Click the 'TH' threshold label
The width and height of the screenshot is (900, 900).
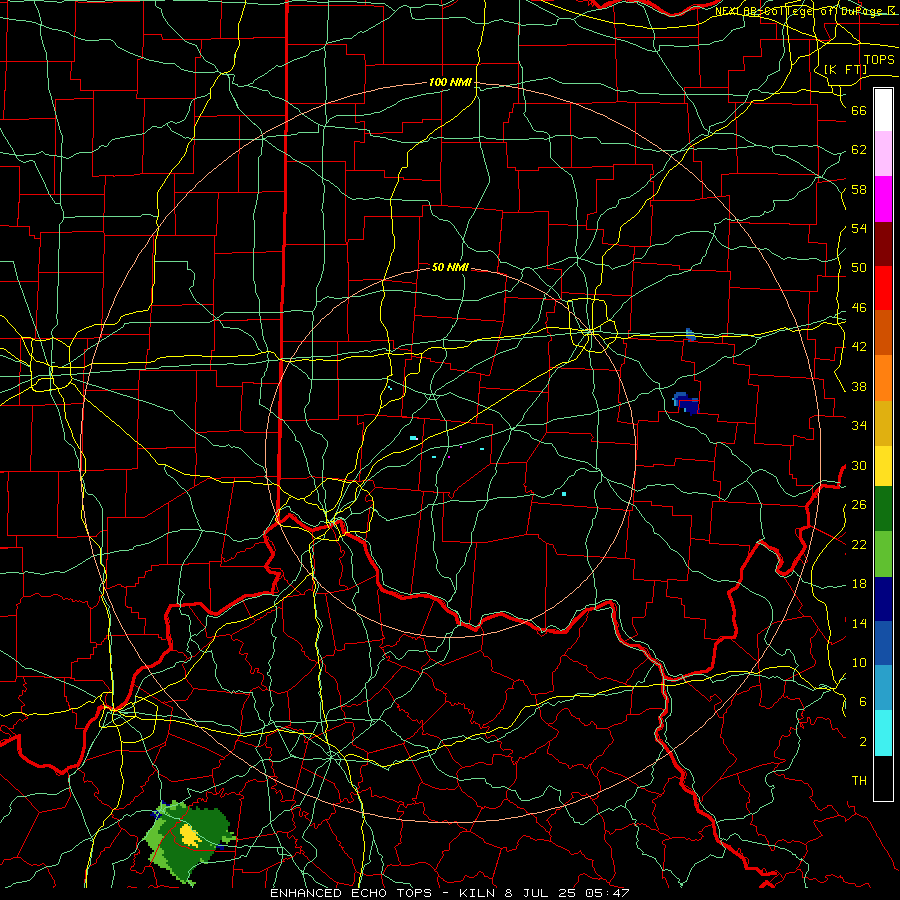pos(859,781)
